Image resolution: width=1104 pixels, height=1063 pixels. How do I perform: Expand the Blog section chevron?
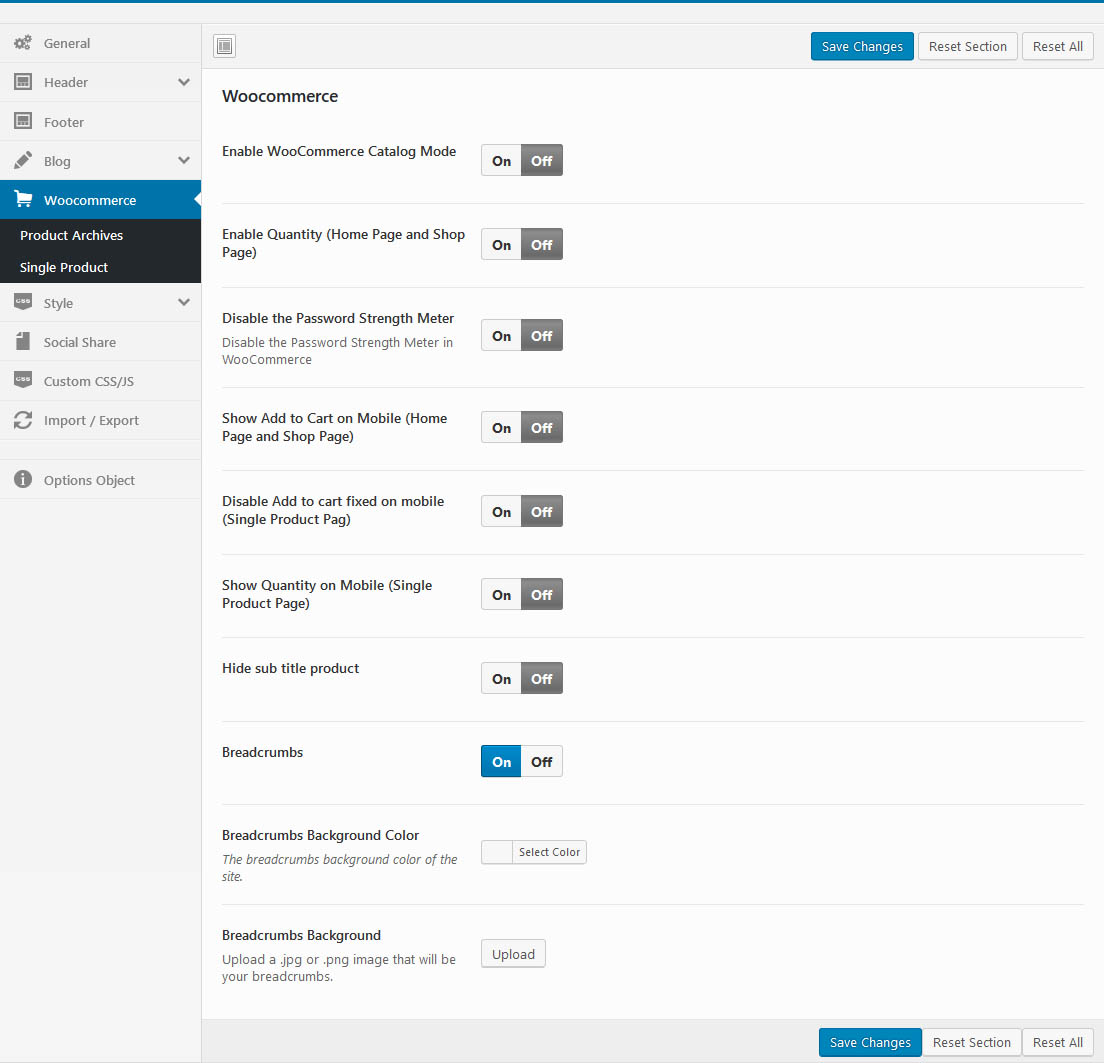click(184, 160)
